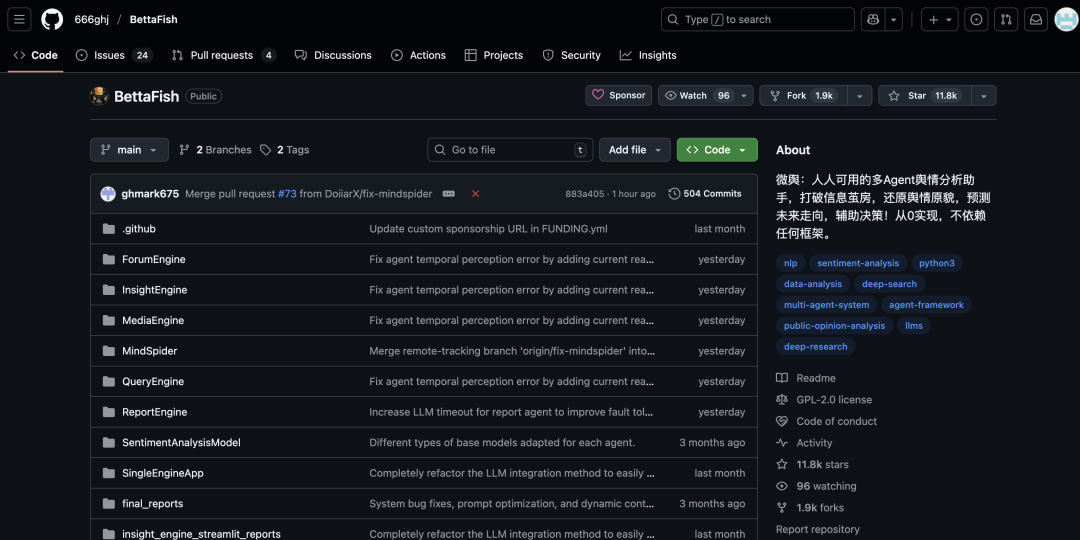
Task: Click the python3 topic tag
Action: point(937,263)
